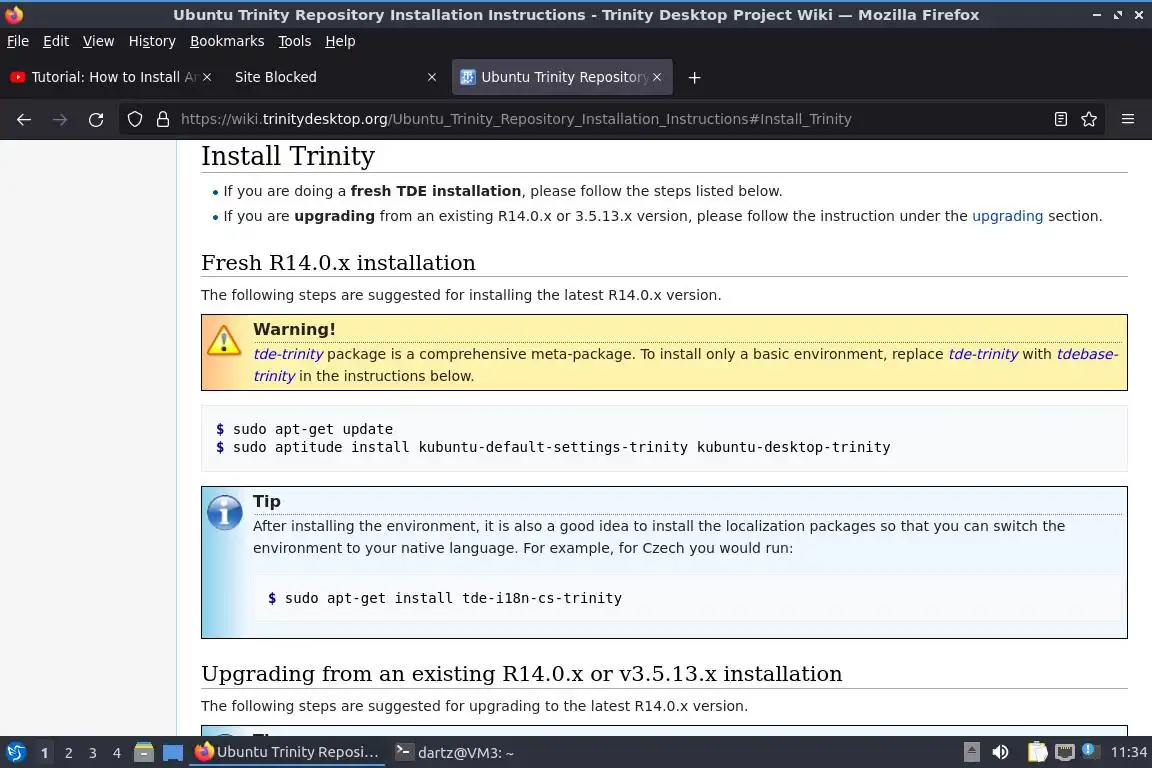The image size is (1152, 768).
Task: Switch to the dartz@VM3 terminal window
Action: [x=454, y=752]
